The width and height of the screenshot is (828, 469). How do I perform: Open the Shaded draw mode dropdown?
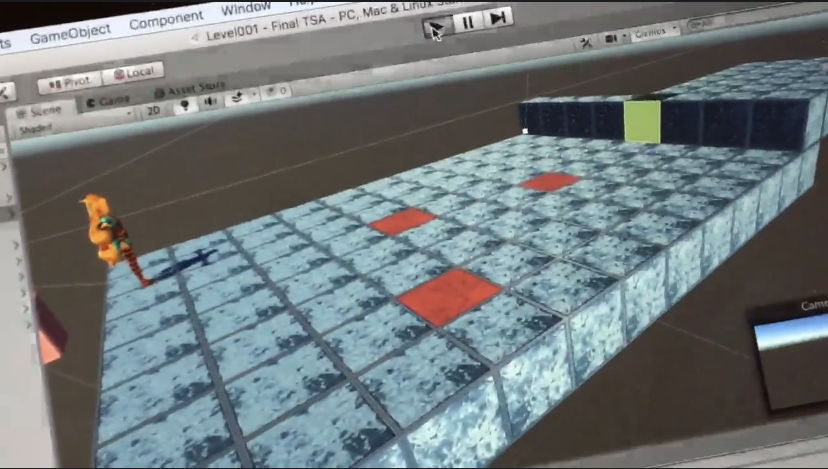(x=74, y=123)
